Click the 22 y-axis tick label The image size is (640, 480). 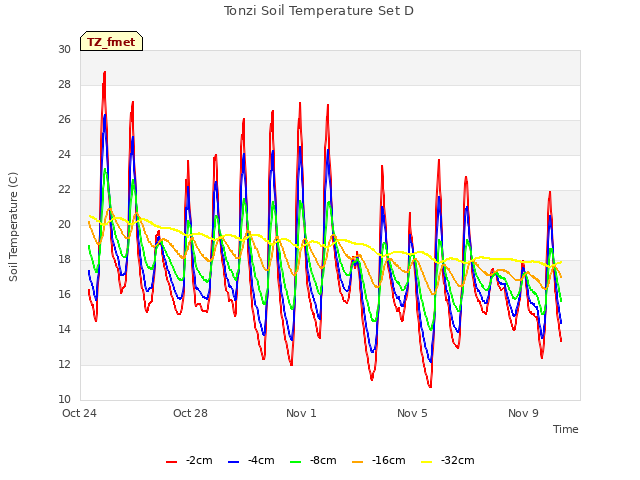click(64, 190)
